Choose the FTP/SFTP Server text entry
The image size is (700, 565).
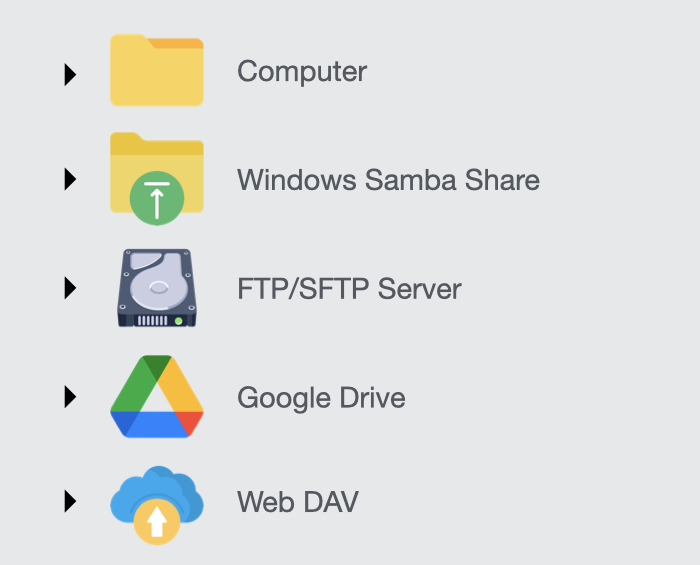(x=349, y=289)
